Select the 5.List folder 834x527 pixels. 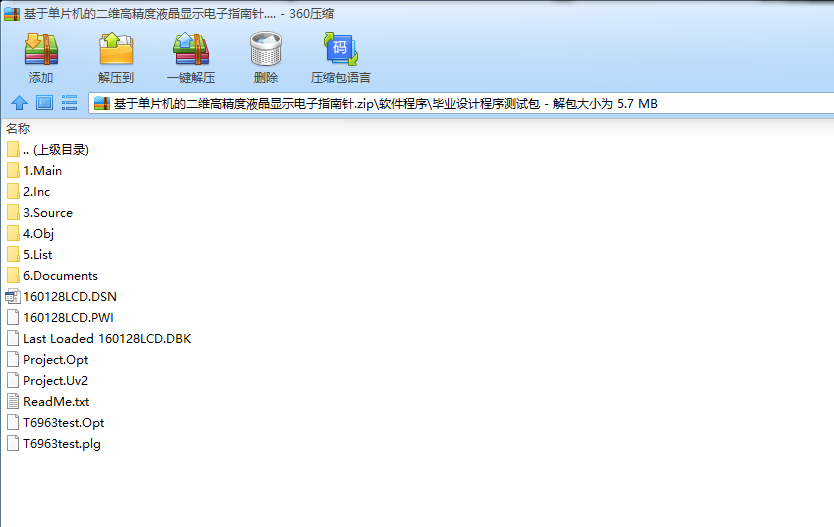(30, 255)
